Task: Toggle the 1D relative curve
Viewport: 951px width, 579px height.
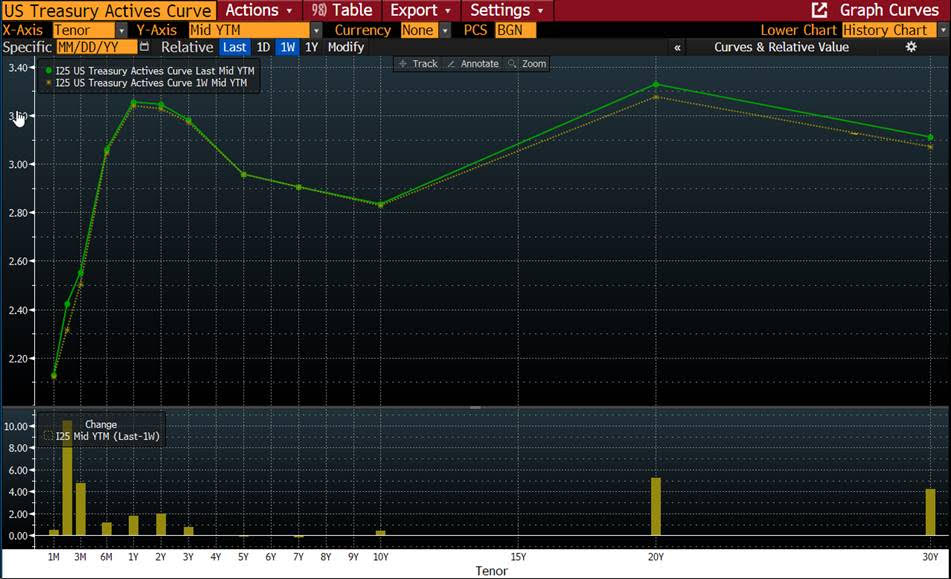Action: (x=263, y=47)
